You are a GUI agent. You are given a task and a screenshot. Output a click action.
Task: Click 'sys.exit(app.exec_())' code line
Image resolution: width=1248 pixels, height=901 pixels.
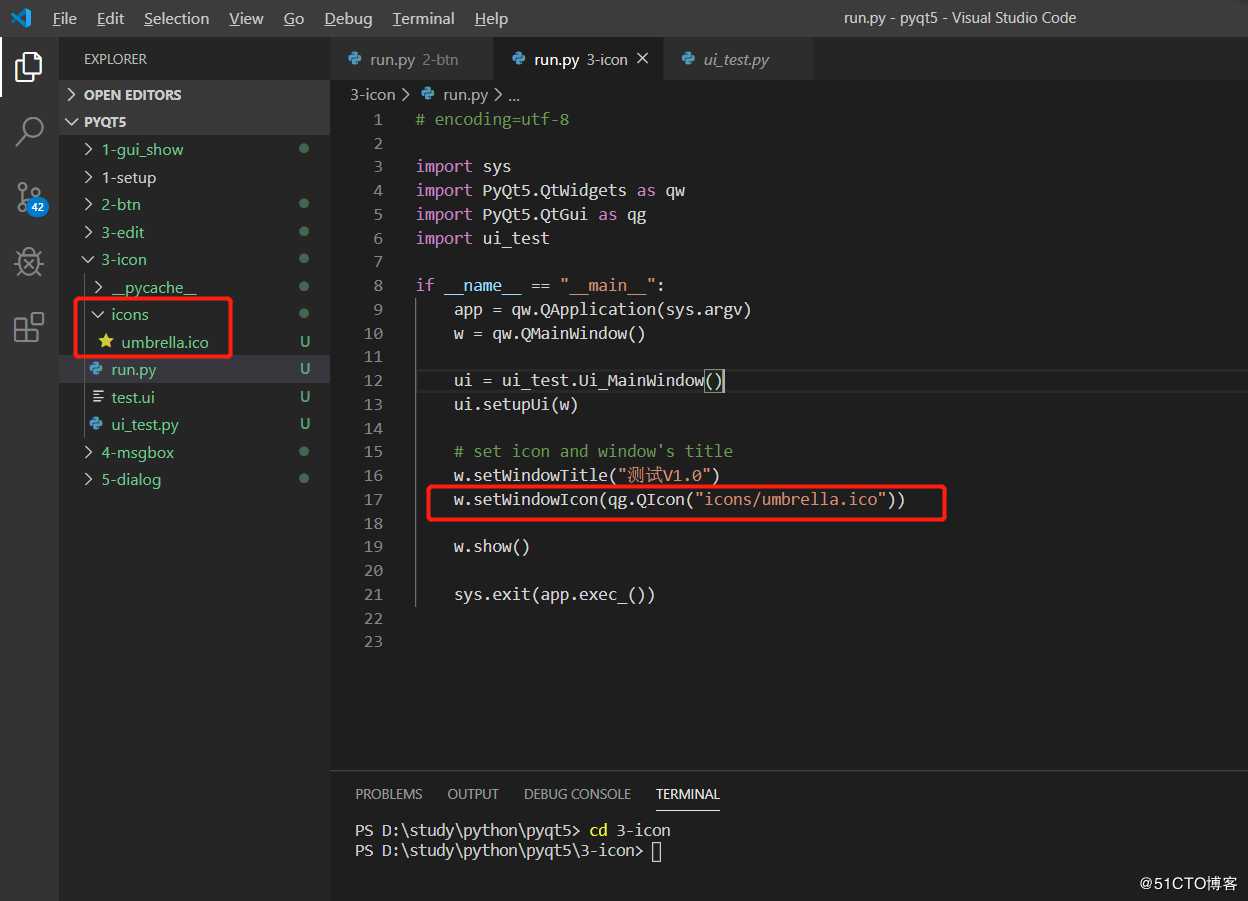click(x=555, y=594)
